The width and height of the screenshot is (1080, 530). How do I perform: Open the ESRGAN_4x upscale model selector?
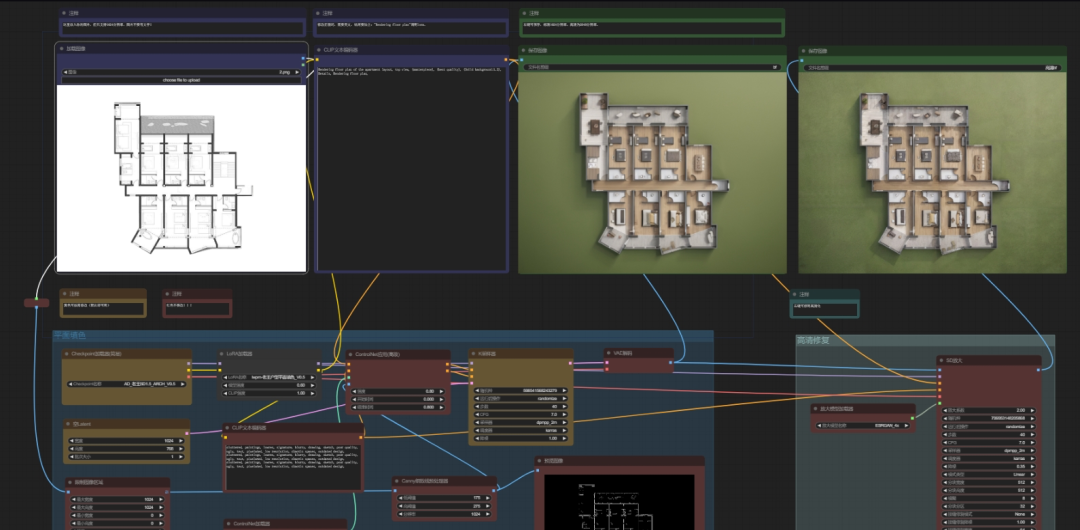[x=863, y=425]
